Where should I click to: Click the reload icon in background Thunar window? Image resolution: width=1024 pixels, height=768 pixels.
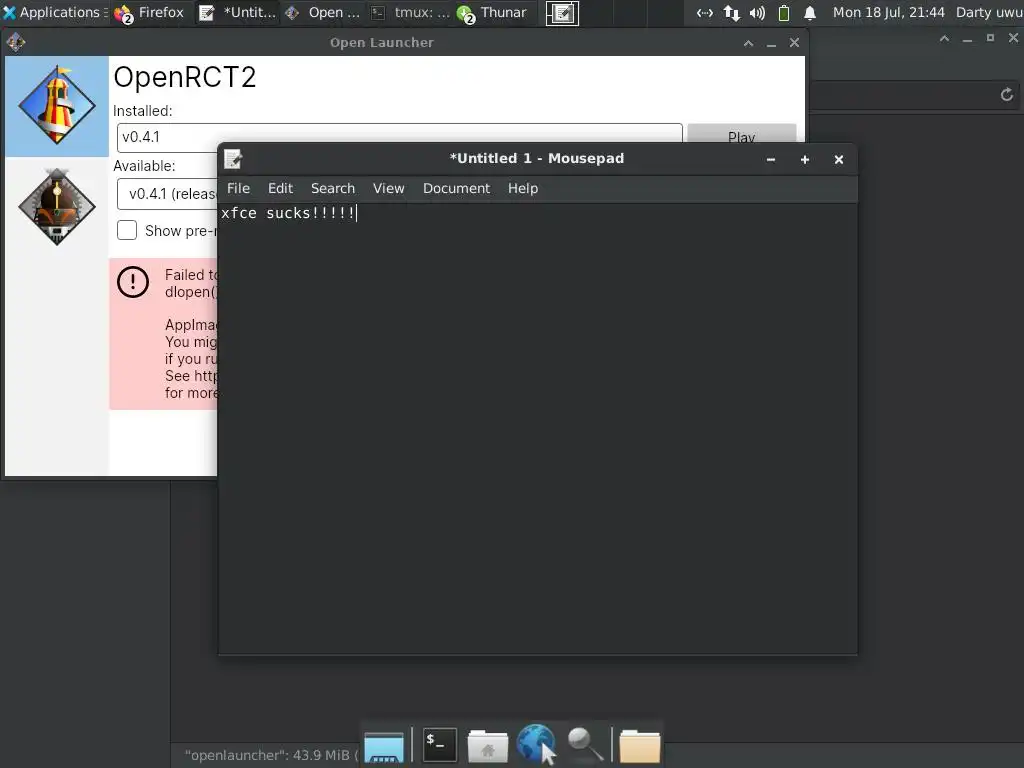pos(1006,95)
